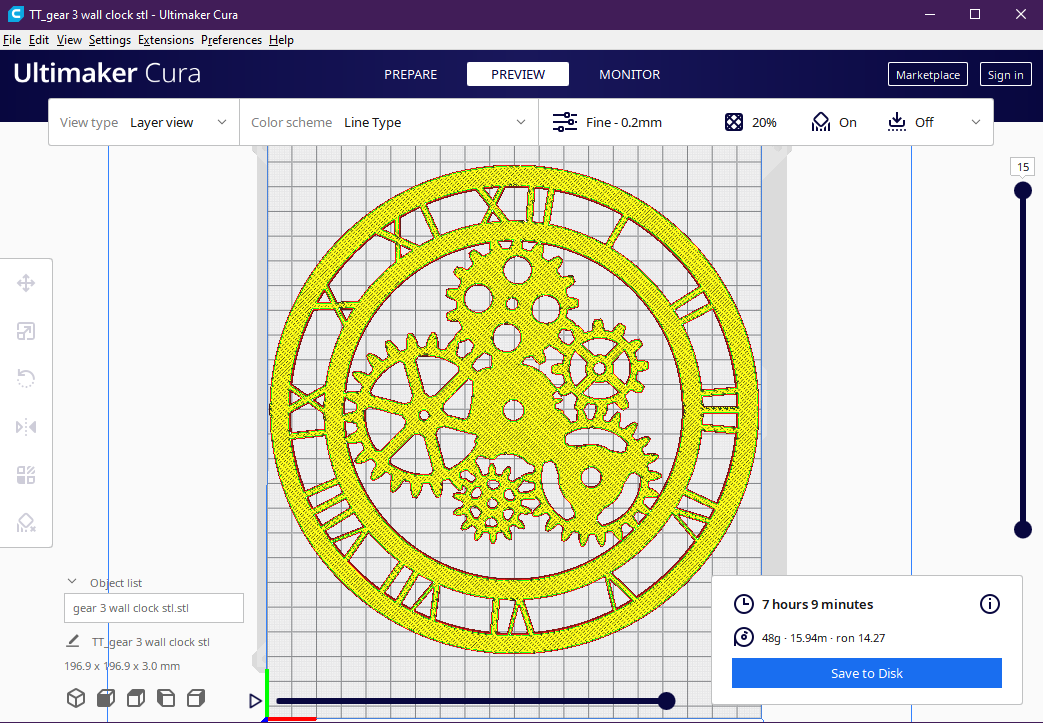This screenshot has width=1043, height=723.
Task: Click the 20% infill value
Action: point(764,122)
